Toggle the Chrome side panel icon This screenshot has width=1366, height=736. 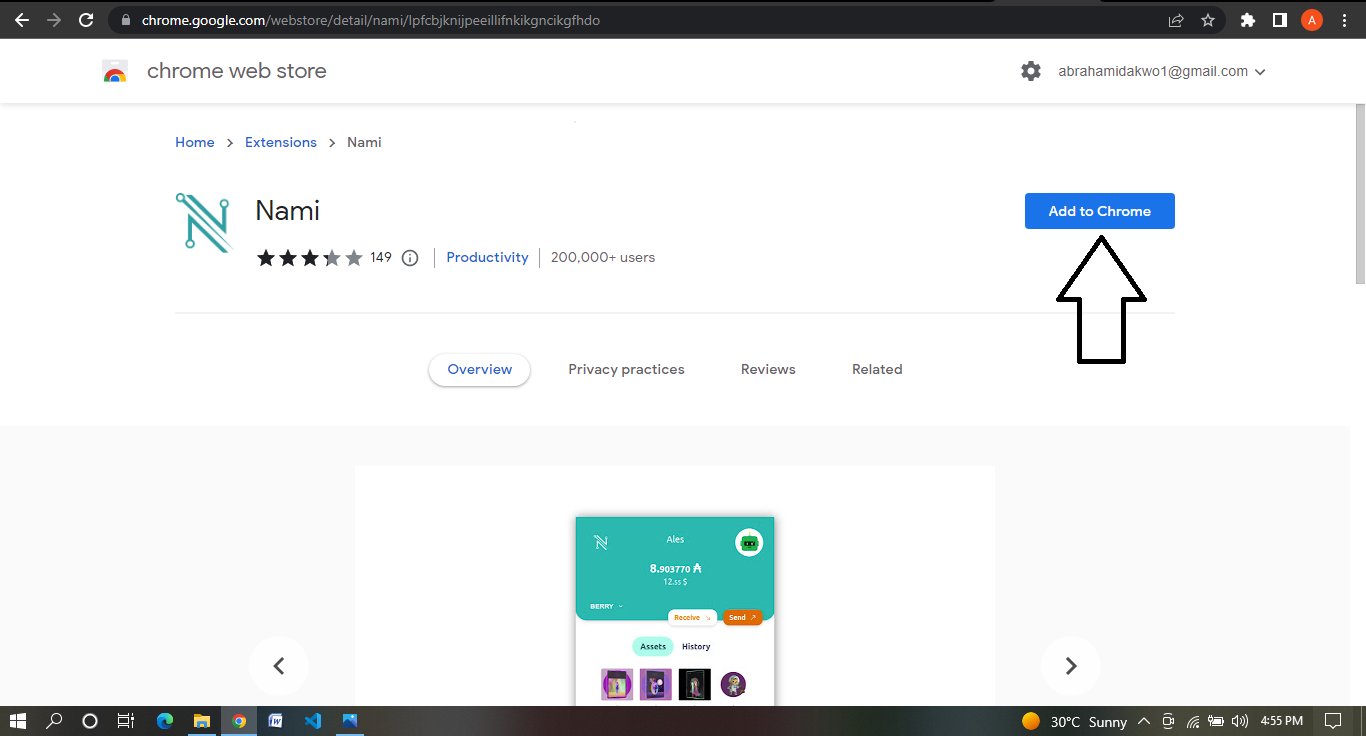coord(1279,20)
